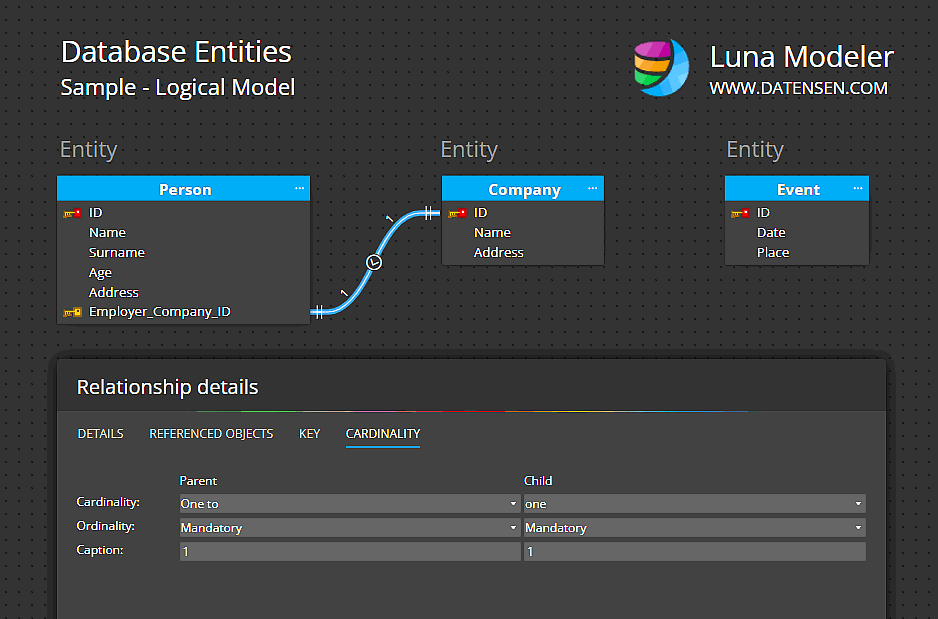Viewport: 938px width, 619px height.
Task: Click the clock marker on the relationship line
Action: [x=373, y=261]
